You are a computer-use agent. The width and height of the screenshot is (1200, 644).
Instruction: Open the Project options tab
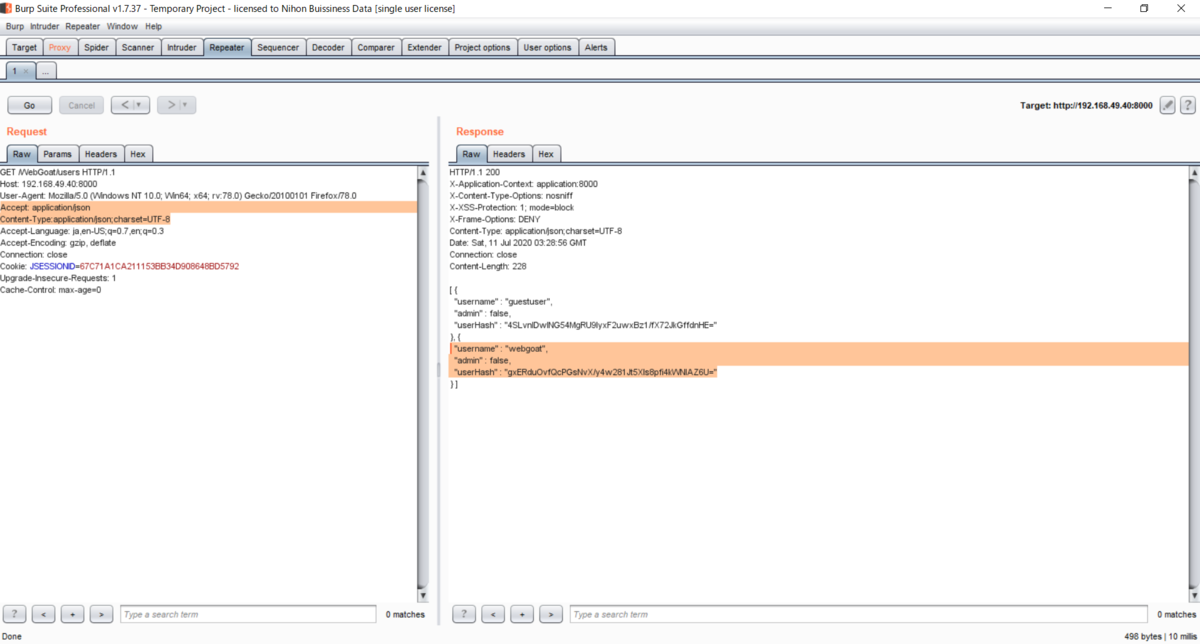click(482, 47)
